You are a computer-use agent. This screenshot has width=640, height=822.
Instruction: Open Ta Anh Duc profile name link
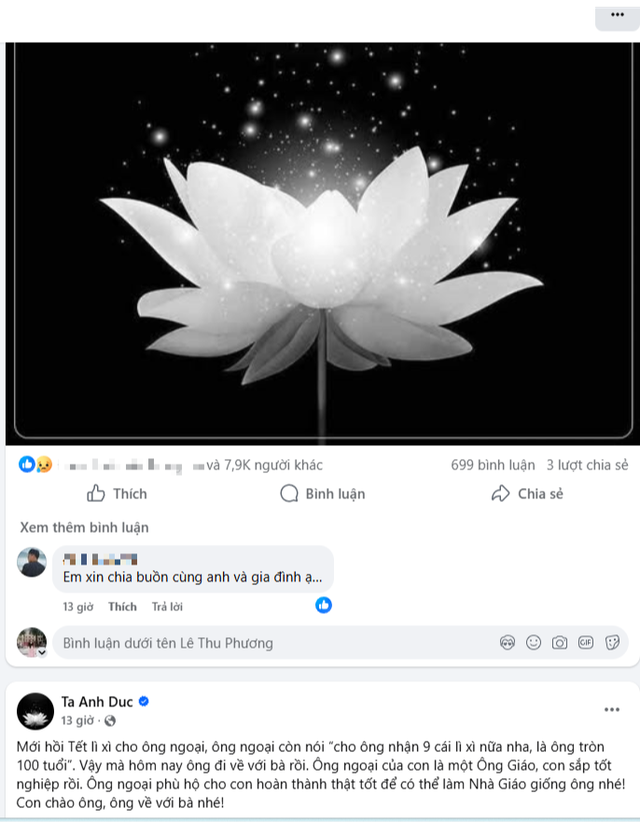pos(97,702)
